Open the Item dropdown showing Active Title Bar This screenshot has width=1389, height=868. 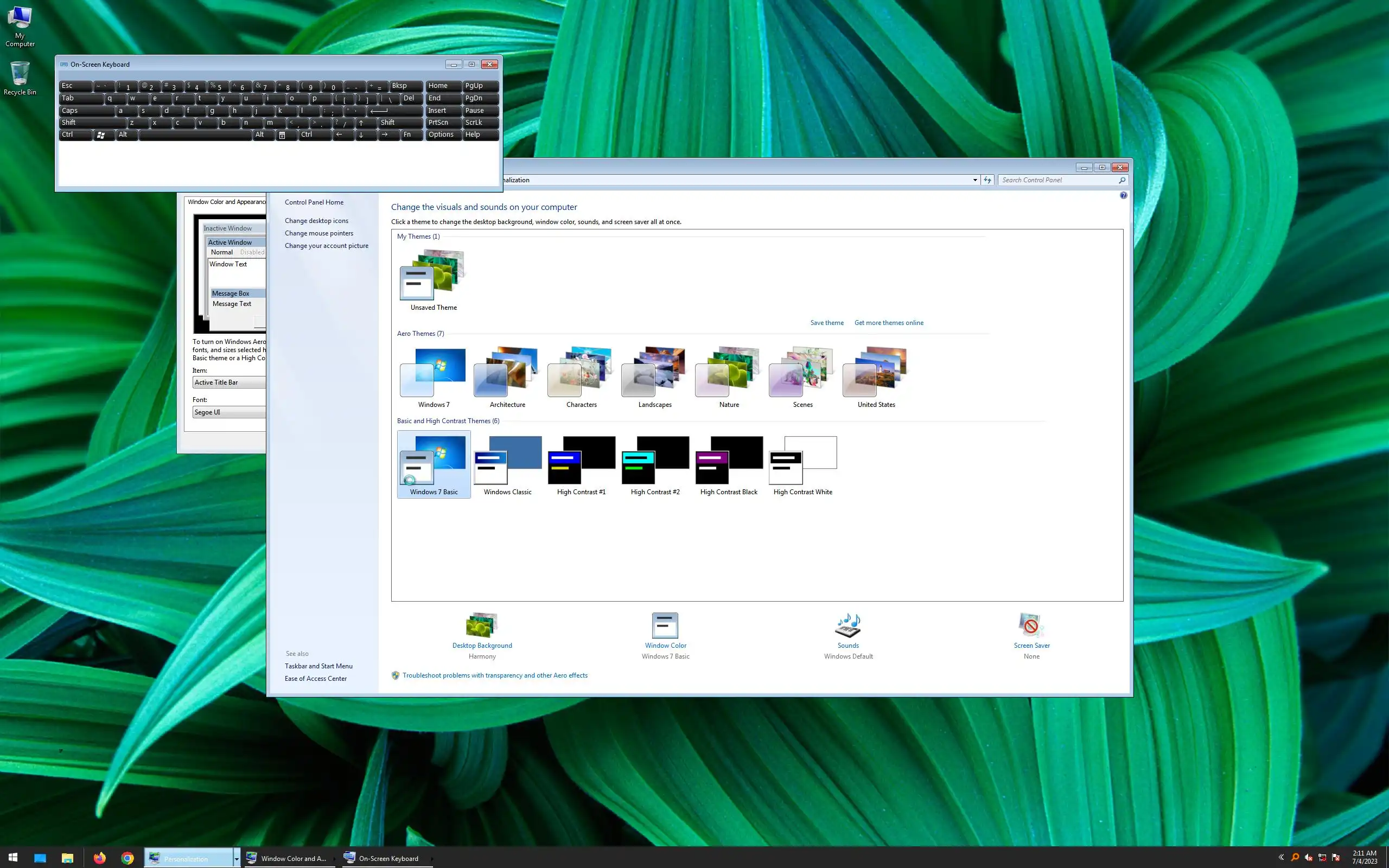pos(228,382)
